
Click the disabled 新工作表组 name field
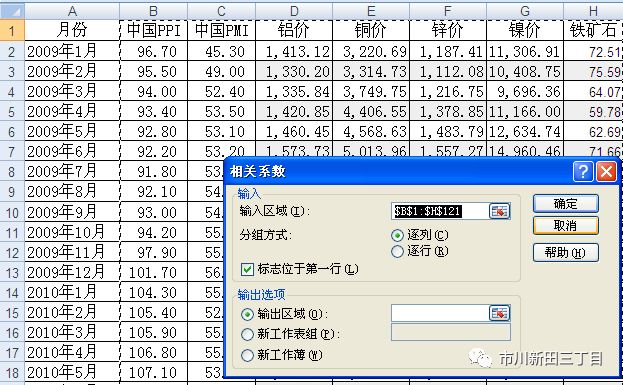click(x=451, y=333)
